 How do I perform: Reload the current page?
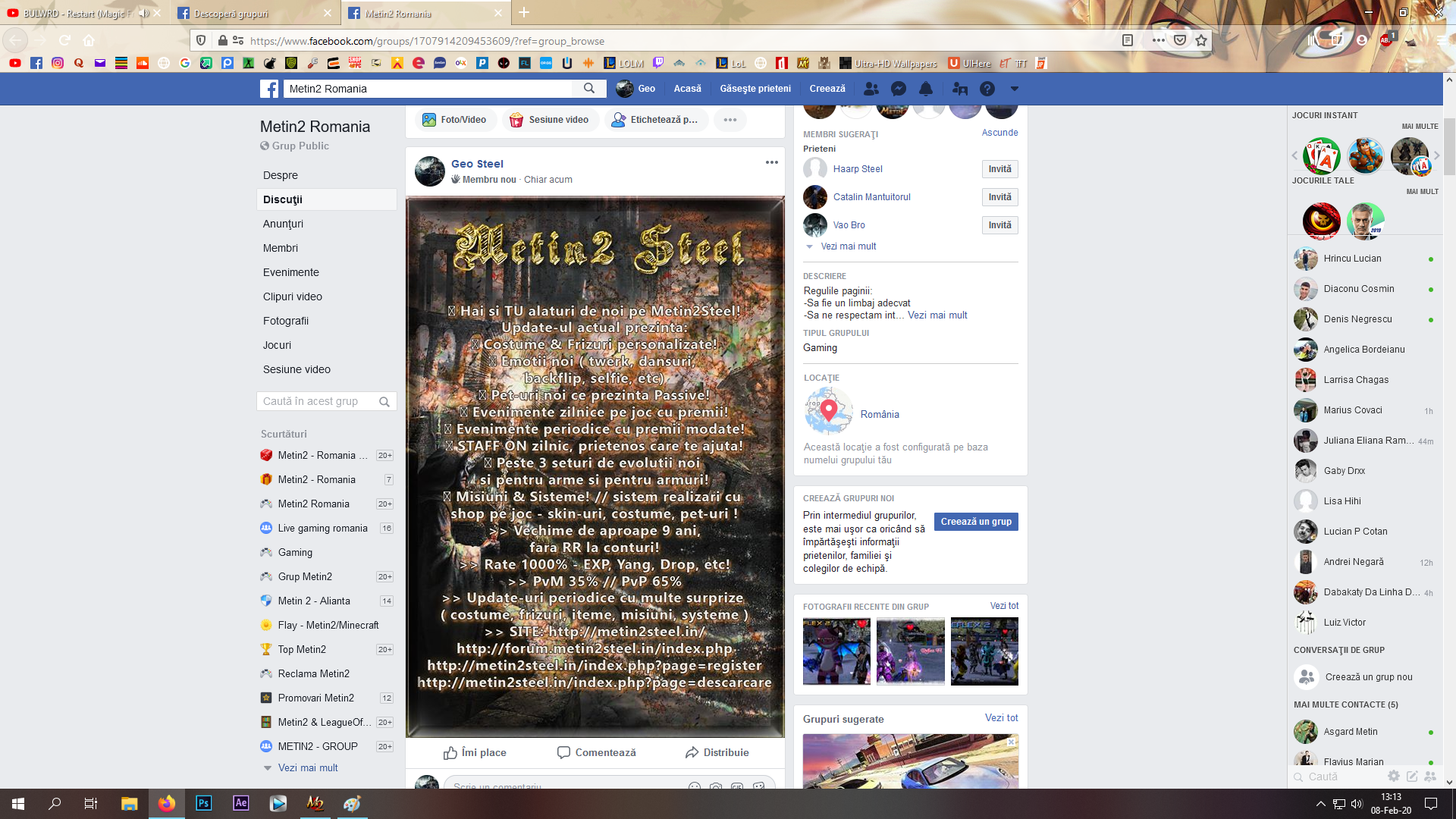point(65,40)
